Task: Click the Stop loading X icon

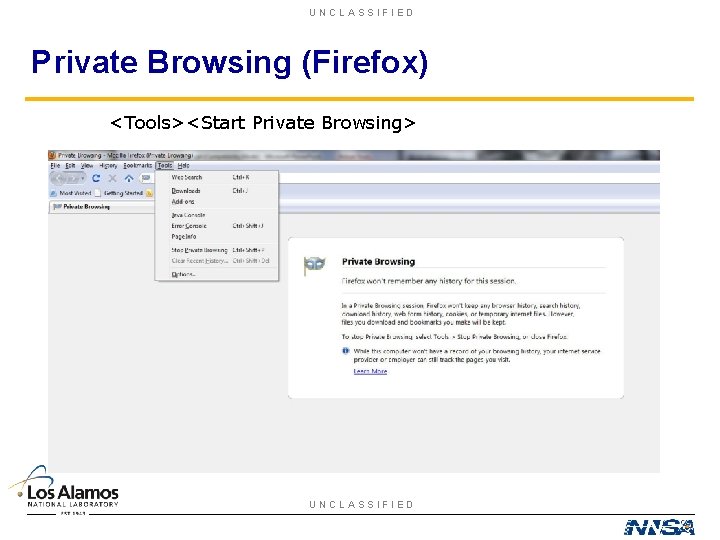Action: [x=112, y=178]
